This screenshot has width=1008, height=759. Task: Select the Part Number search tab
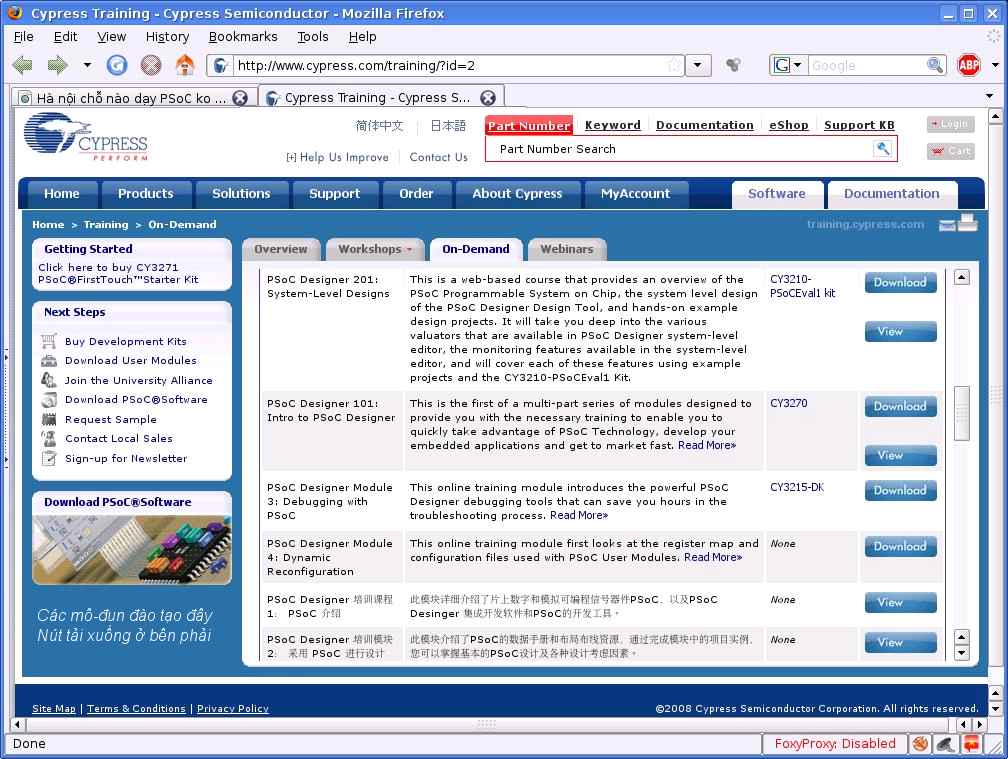pos(528,125)
